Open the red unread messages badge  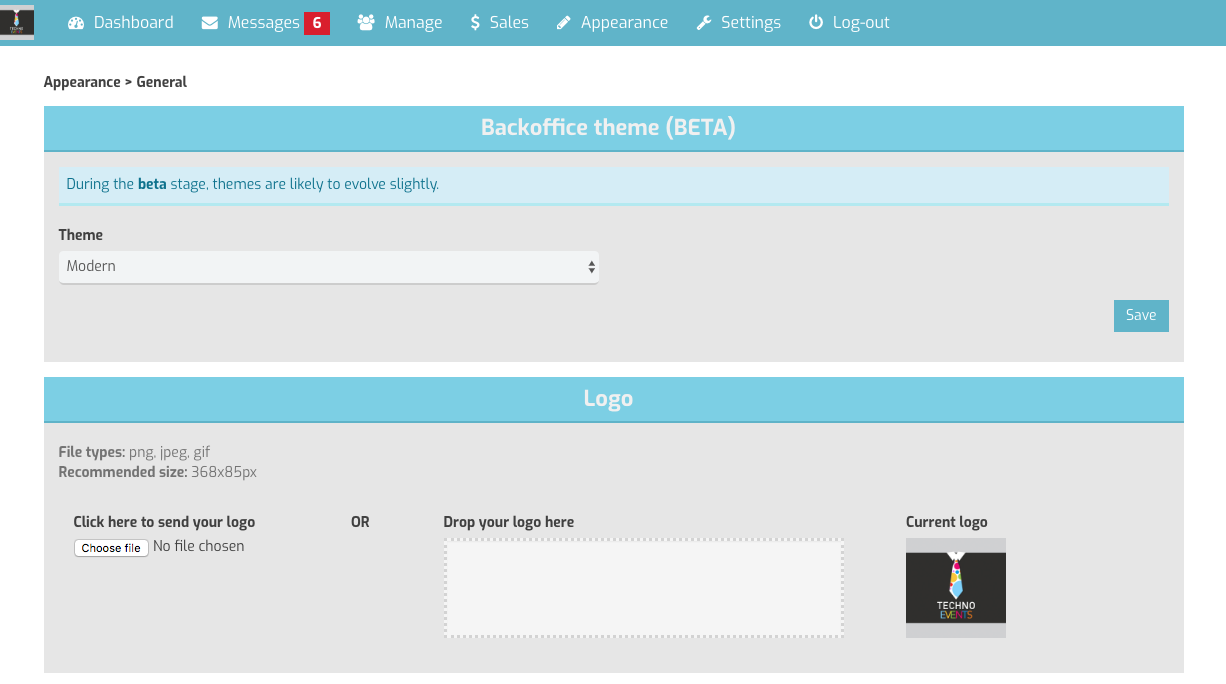point(317,23)
